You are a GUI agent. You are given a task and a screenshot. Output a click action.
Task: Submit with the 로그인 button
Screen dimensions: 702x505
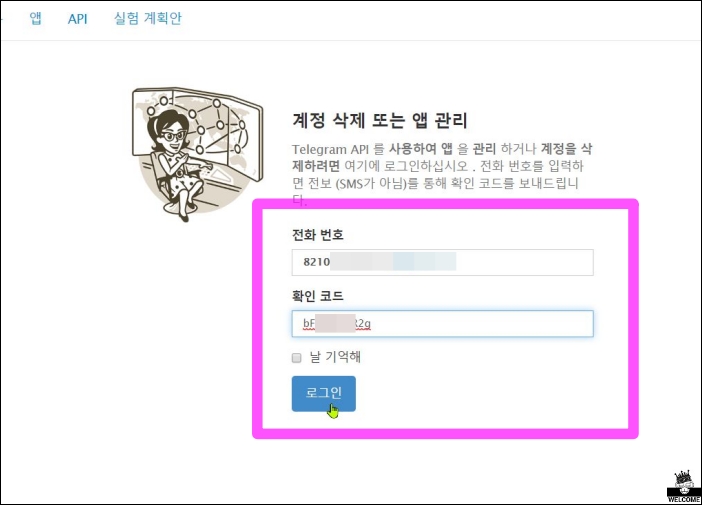pos(324,394)
